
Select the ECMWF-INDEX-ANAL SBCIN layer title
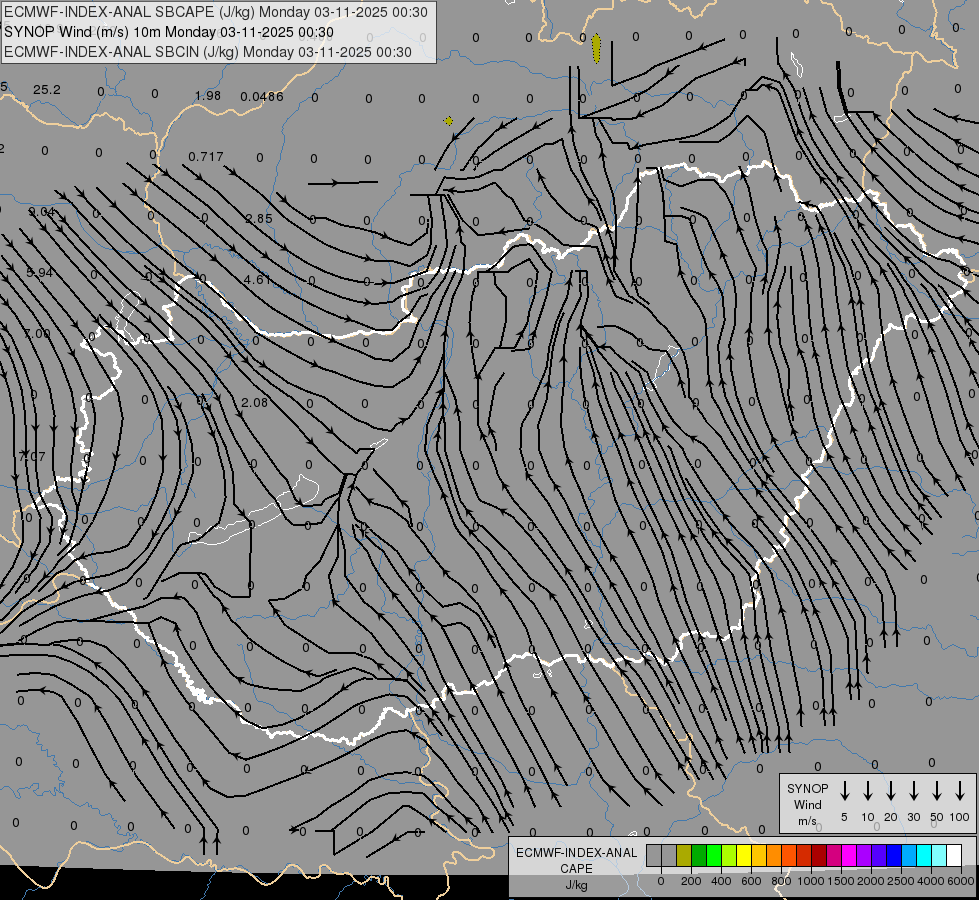coord(208,52)
